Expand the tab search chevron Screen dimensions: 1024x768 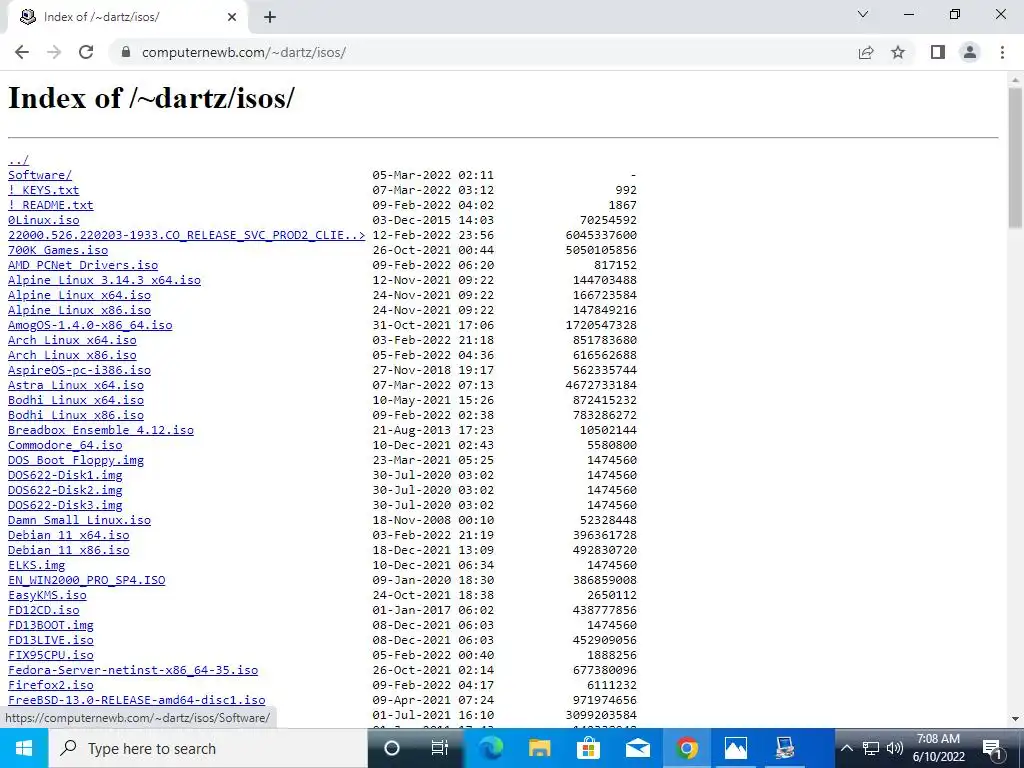click(863, 14)
